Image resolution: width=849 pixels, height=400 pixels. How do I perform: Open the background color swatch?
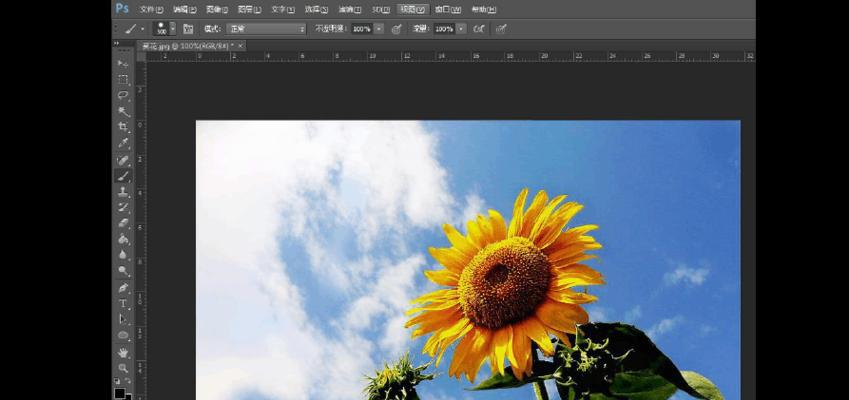click(129, 397)
